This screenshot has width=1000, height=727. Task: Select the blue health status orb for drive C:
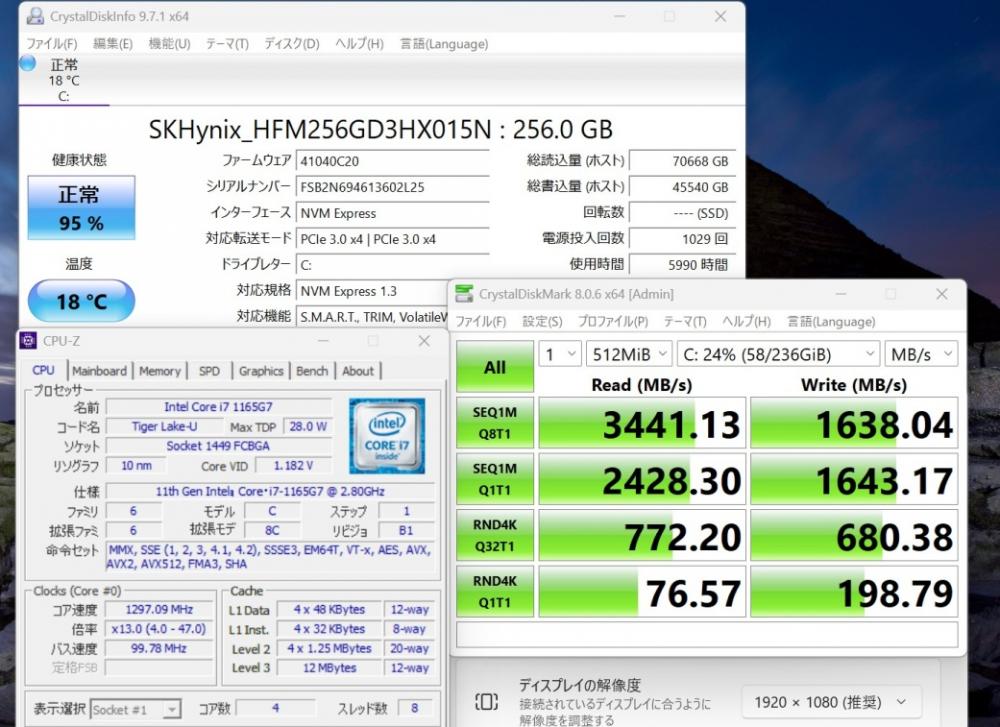click(x=27, y=63)
